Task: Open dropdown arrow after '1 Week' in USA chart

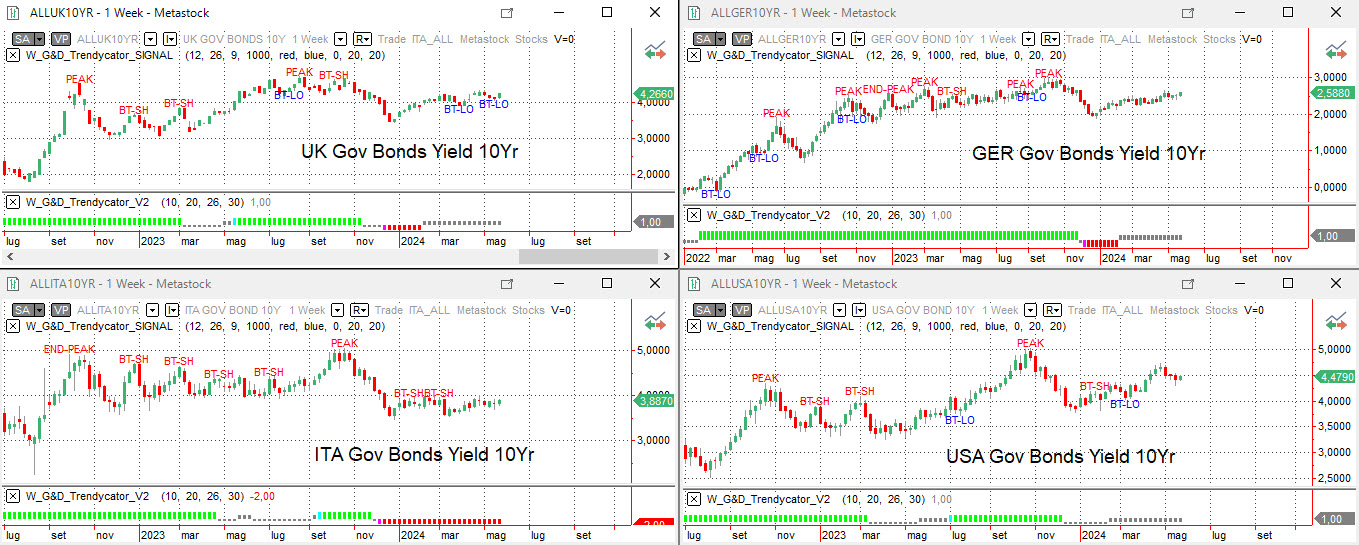Action: coord(1032,310)
